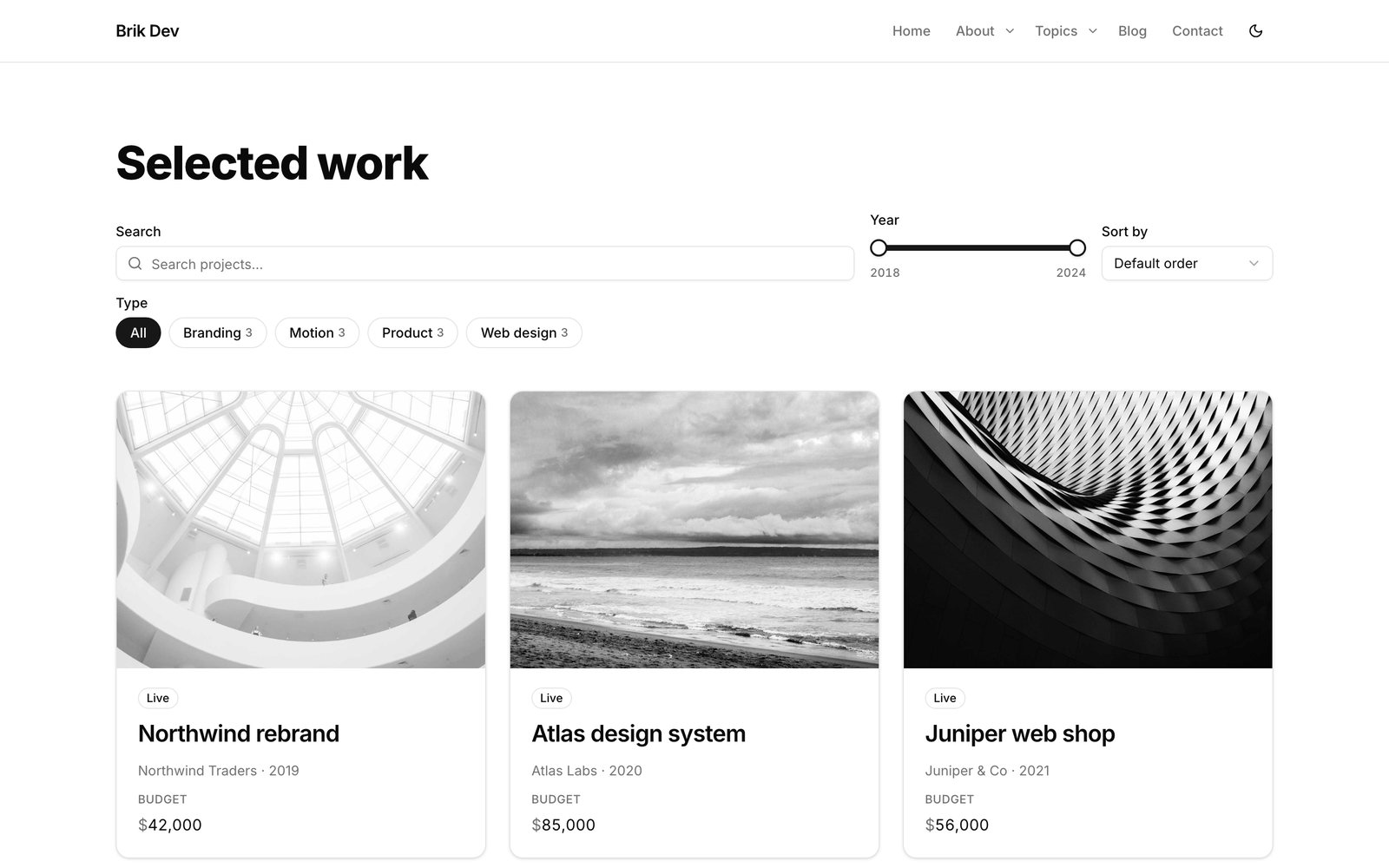Open the Topics menu item
Viewport: 1389px width, 868px height.
(x=1056, y=31)
